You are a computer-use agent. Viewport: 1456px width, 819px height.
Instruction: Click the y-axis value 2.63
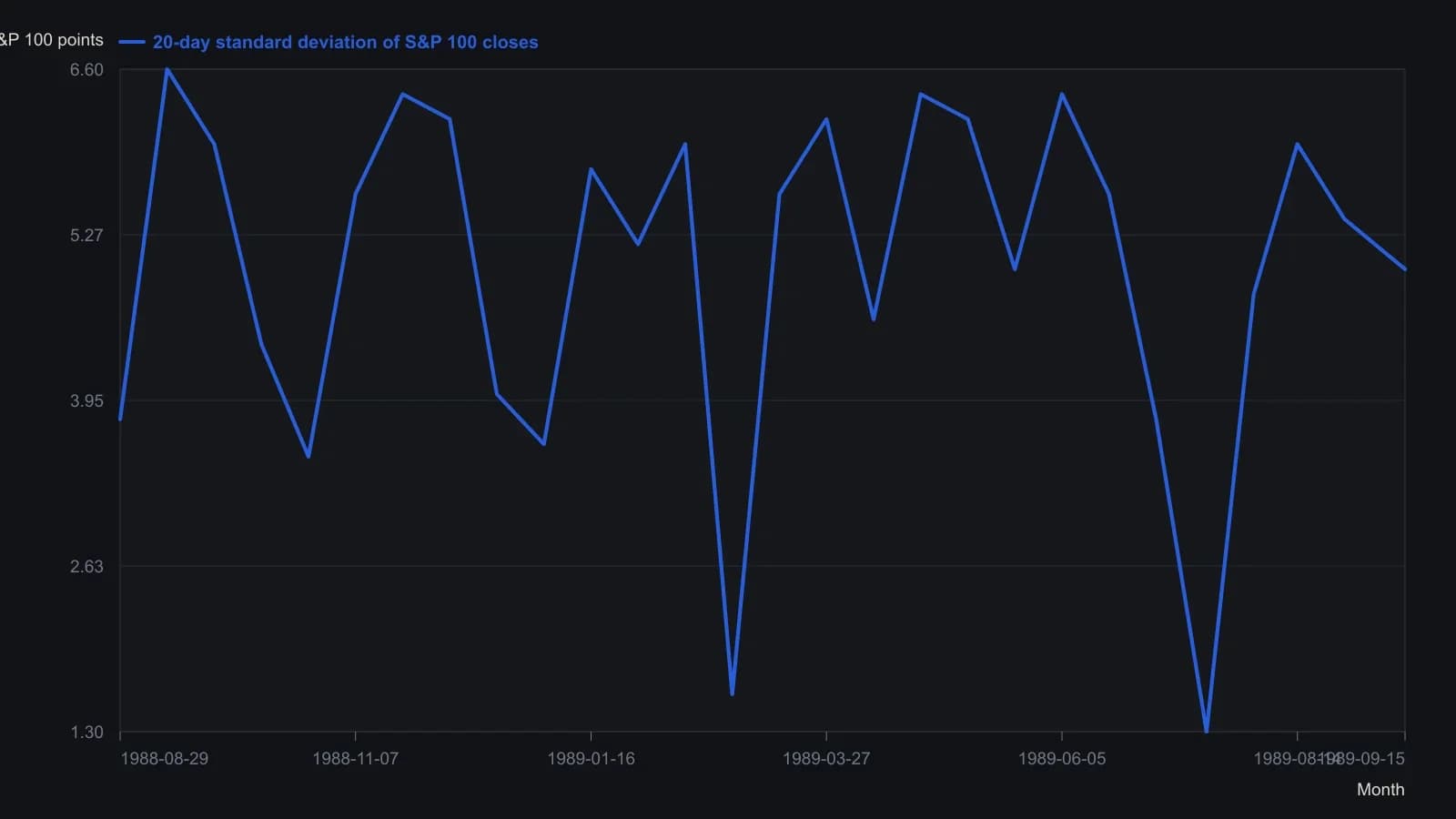tap(86, 566)
